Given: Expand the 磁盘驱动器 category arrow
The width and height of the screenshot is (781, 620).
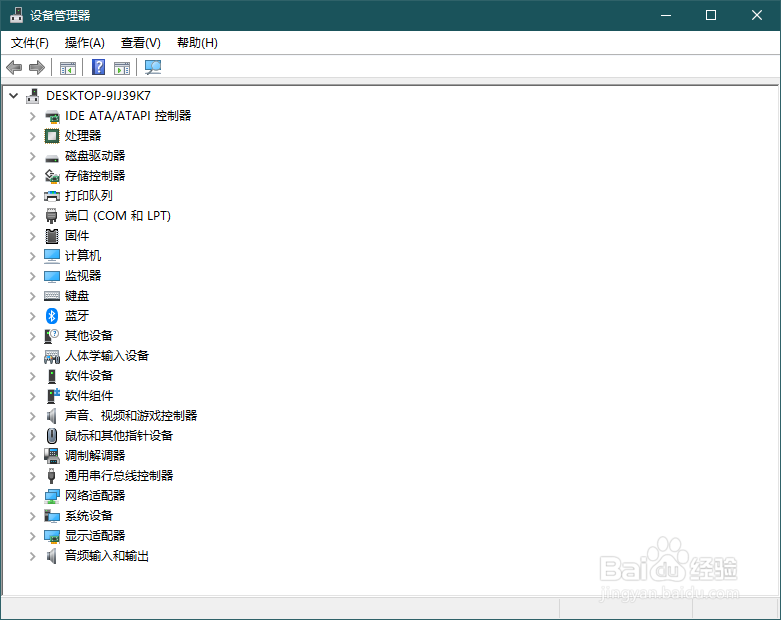Looking at the screenshot, I should click(x=32, y=156).
